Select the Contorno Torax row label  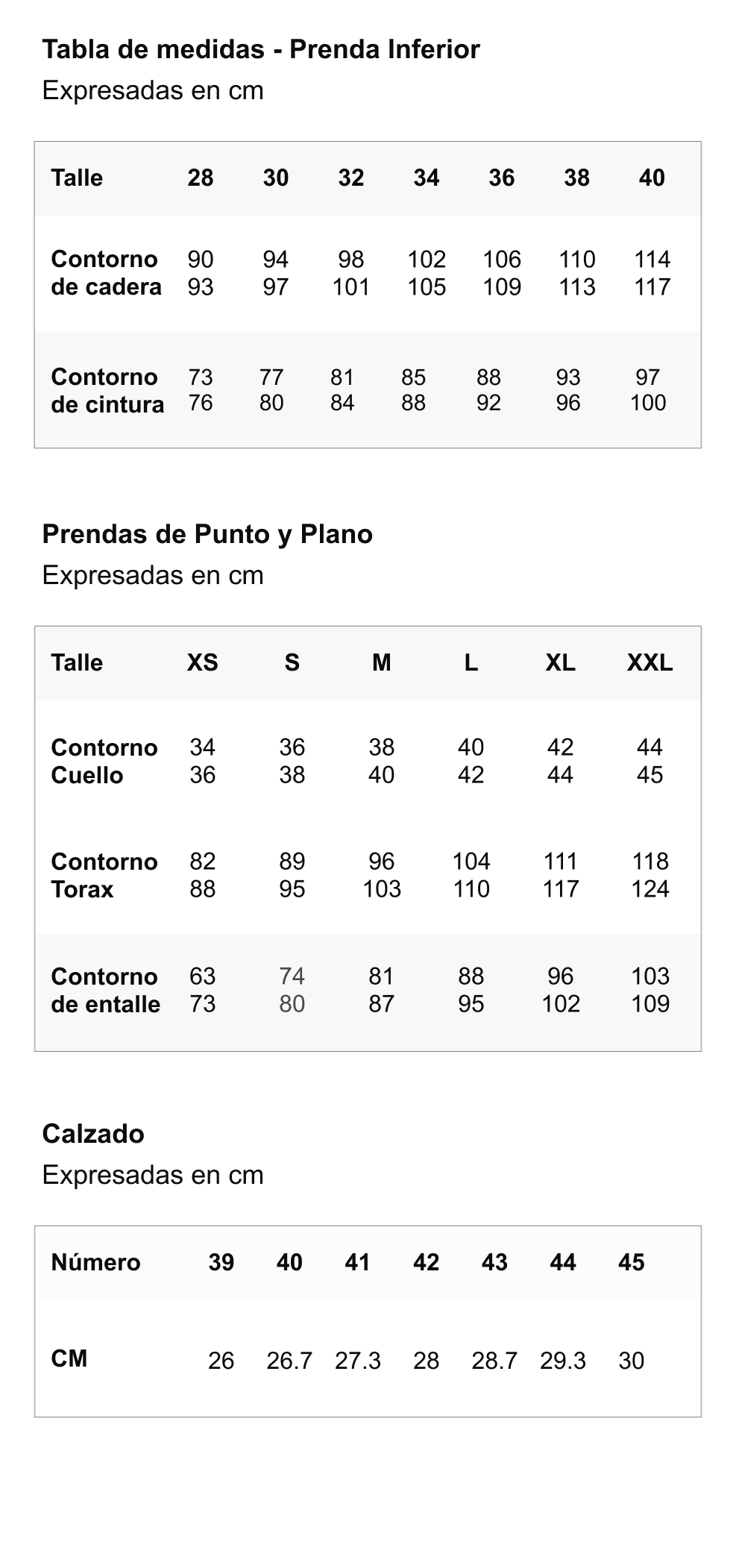(x=104, y=876)
